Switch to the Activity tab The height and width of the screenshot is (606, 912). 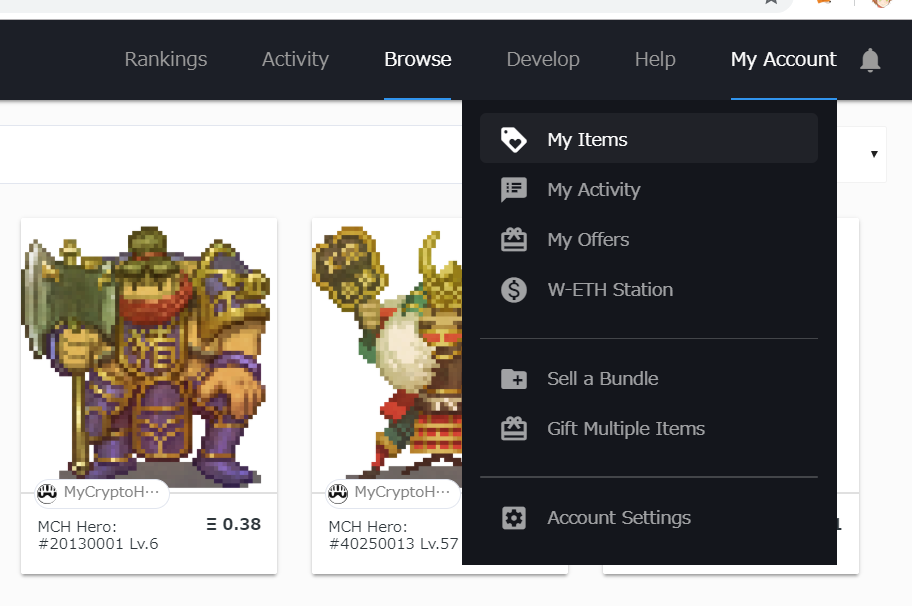click(x=295, y=59)
